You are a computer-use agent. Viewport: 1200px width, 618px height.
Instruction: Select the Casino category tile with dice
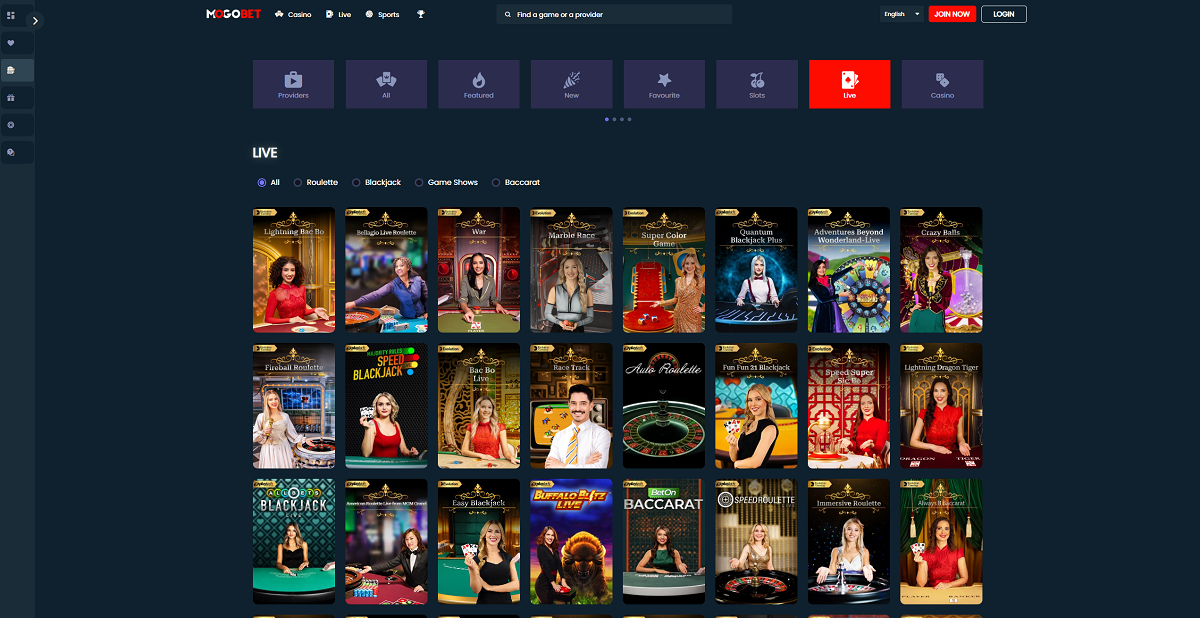942,84
